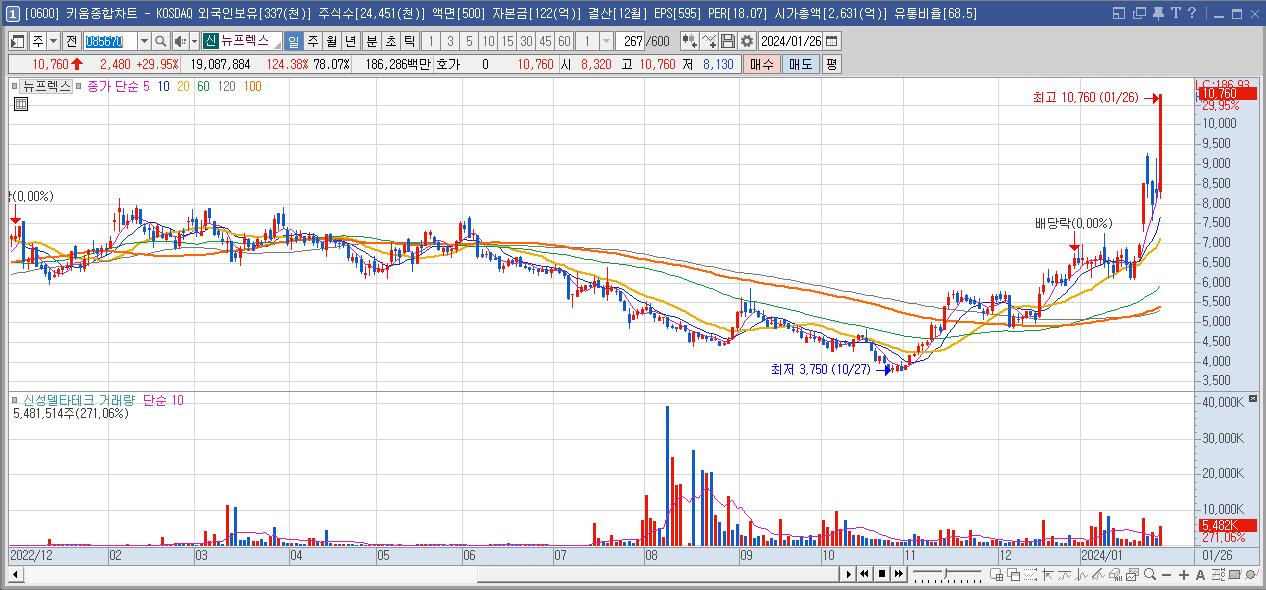Expand the dropdown next to the speaker icon
This screenshot has height=590, width=1266.
tap(193, 41)
